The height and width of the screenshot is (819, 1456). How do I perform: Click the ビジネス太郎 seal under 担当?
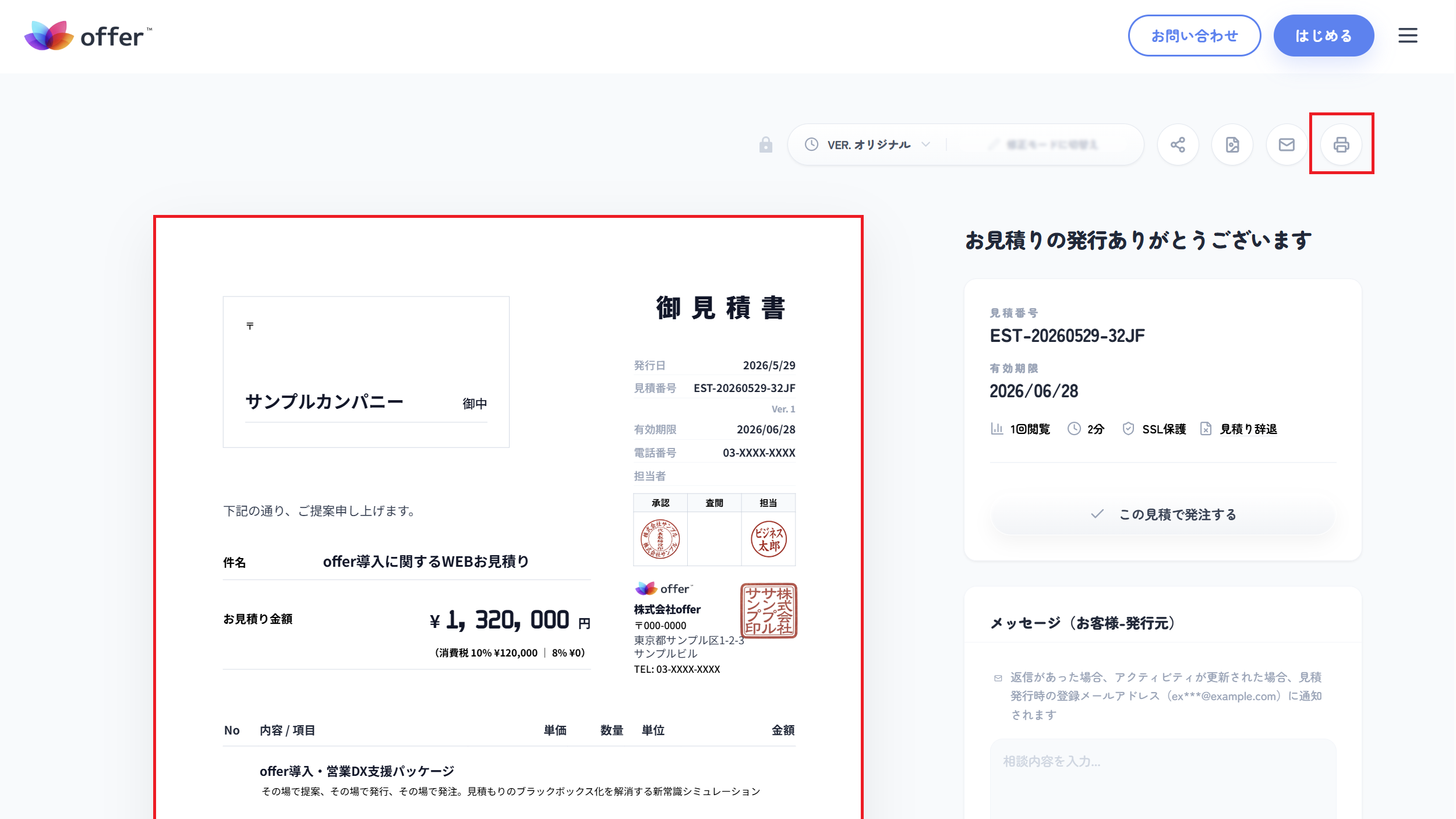click(x=768, y=539)
